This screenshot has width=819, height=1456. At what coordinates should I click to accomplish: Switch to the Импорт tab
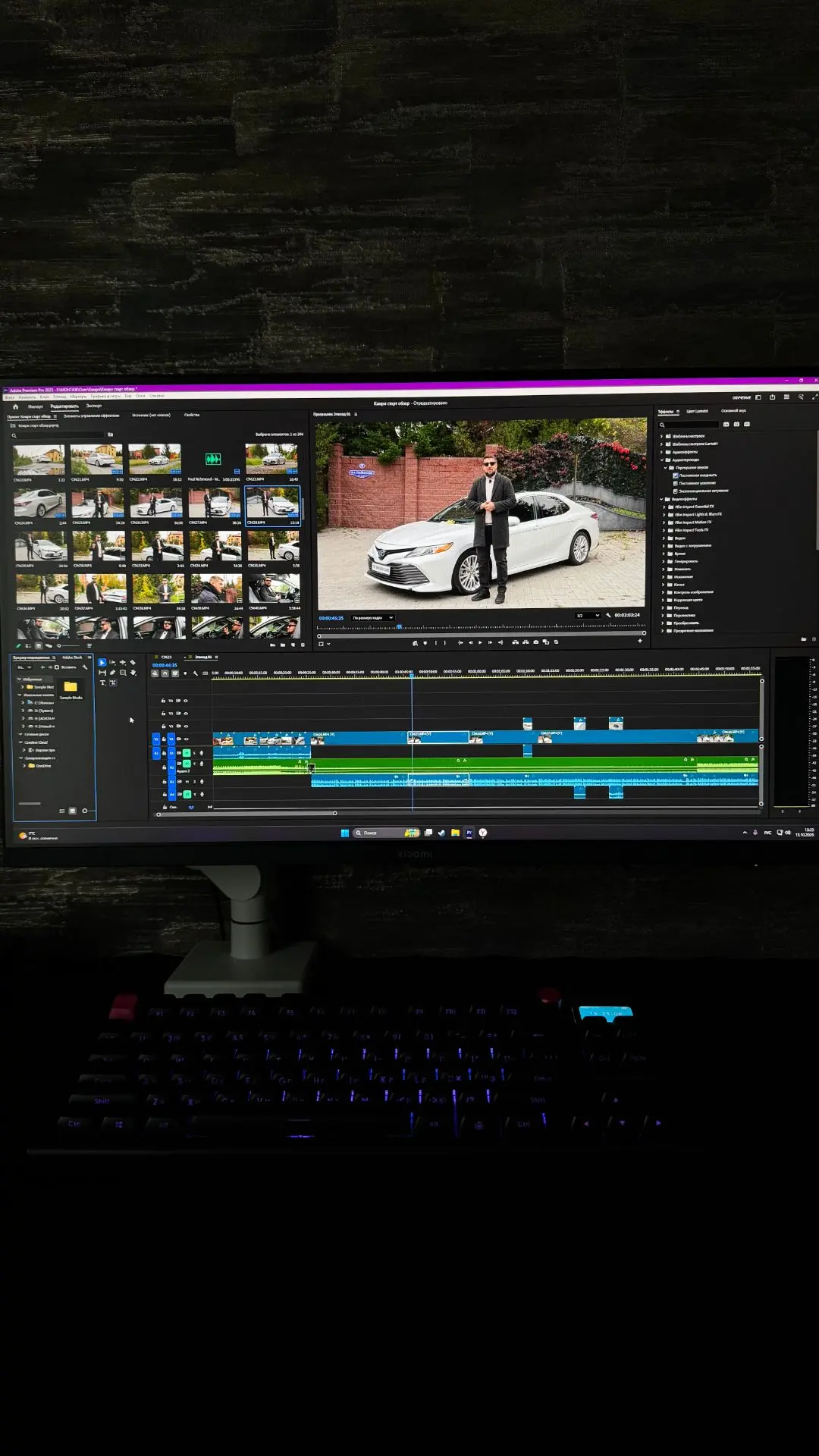[36, 406]
